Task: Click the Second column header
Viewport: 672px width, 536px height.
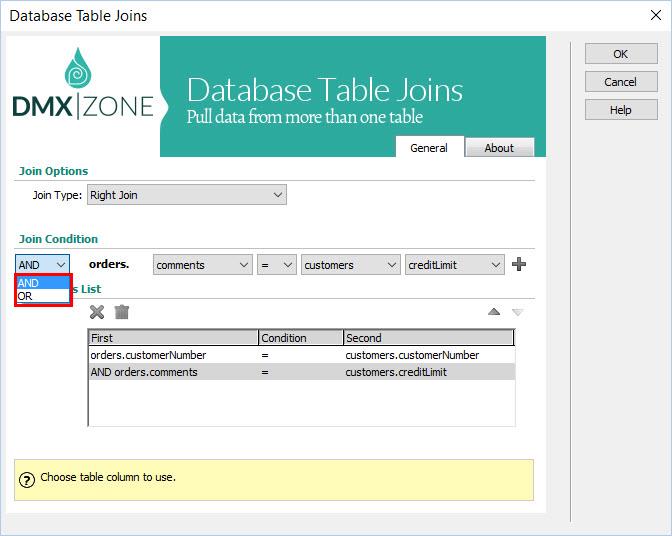Action: pos(429,338)
